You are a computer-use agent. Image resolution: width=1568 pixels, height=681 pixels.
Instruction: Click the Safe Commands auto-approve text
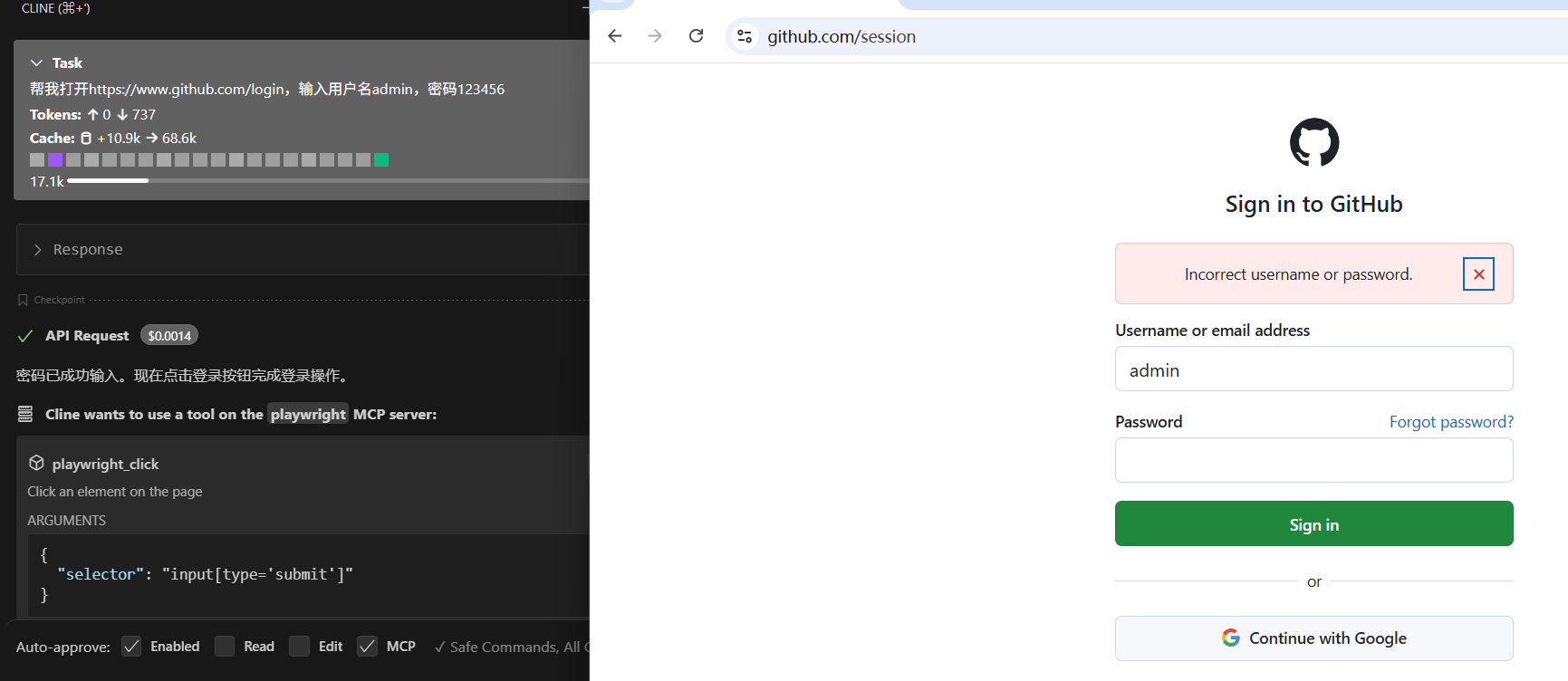click(x=512, y=647)
